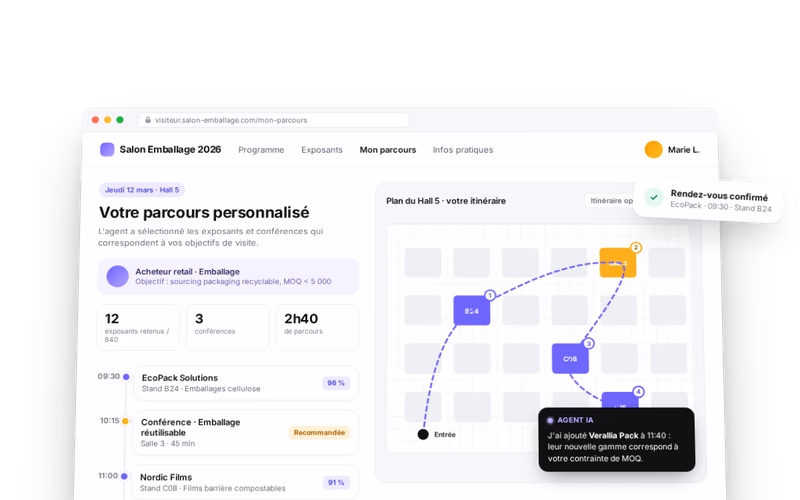Click the black Entrée point on the map
Image resolution: width=800 pixels, height=500 pixels.
click(423, 434)
